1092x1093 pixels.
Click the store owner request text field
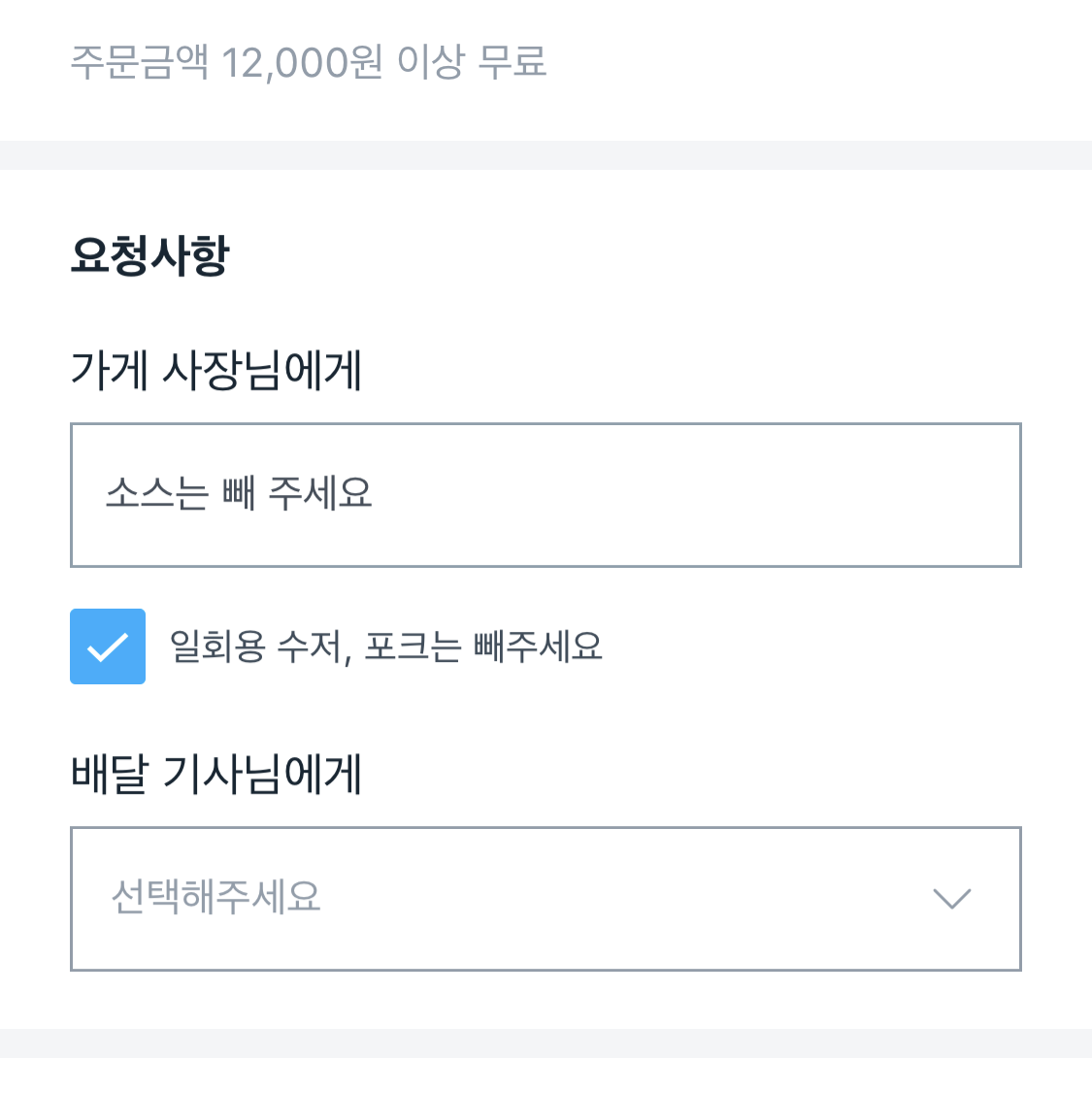pyautogui.click(x=545, y=495)
